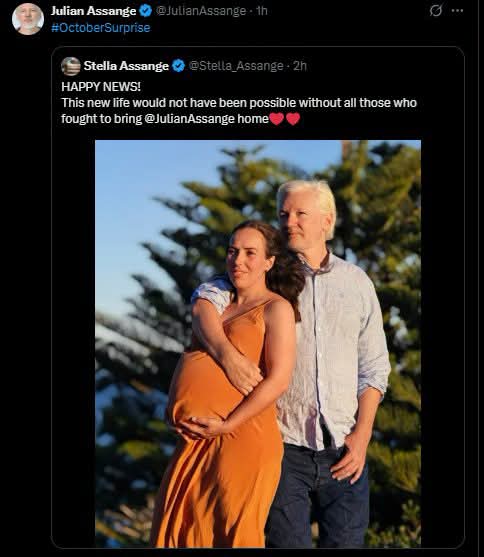Open the @Stella_Assange handle link
This screenshot has height=557, width=484.
coord(236,66)
